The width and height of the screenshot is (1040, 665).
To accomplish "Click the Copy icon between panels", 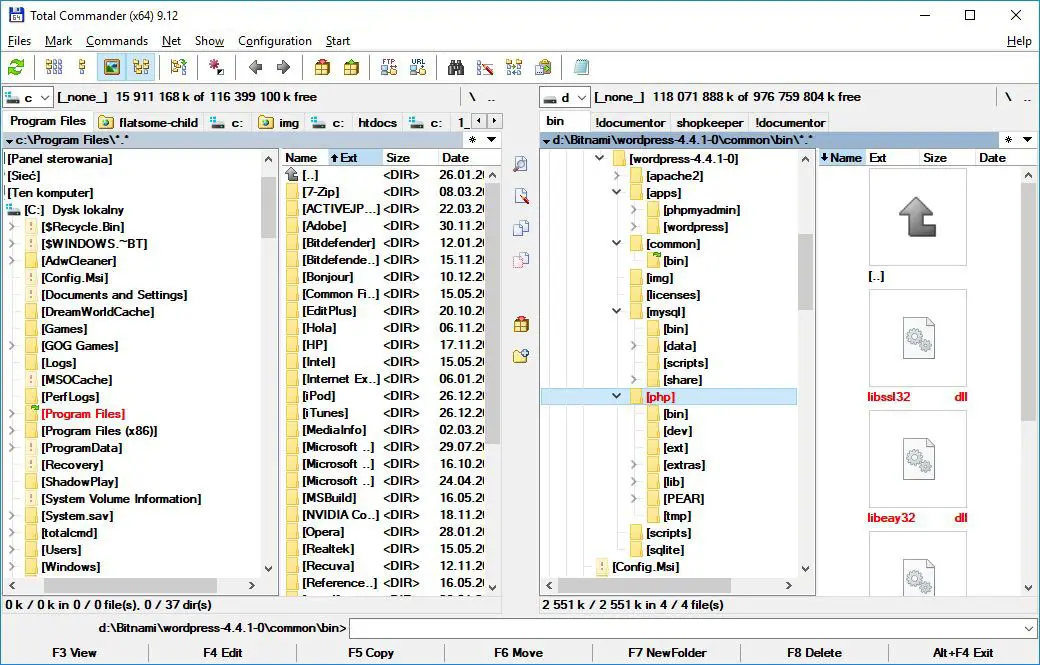I will tap(521, 227).
